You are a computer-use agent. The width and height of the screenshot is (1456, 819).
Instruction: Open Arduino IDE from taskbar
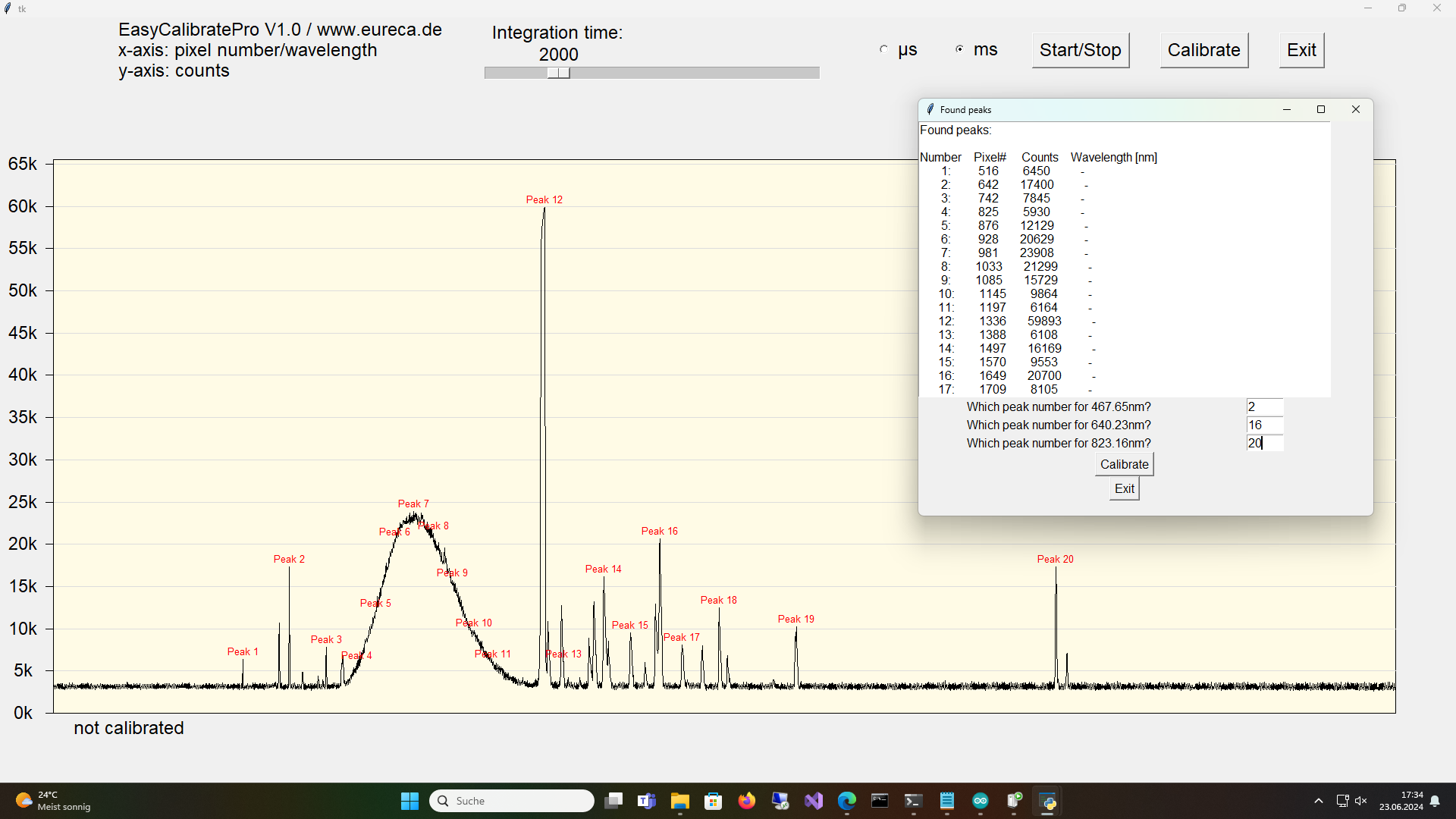pos(981,801)
